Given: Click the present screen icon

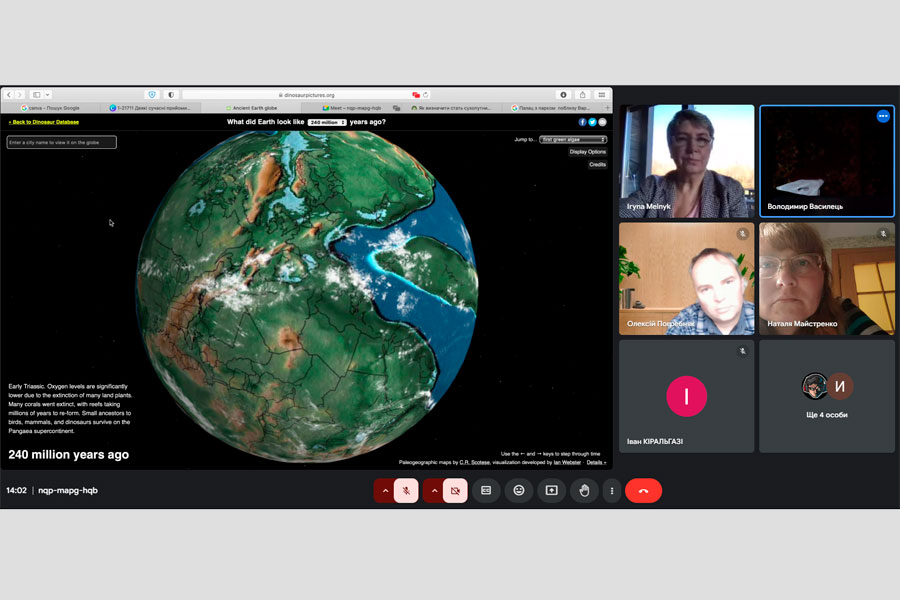Looking at the screenshot, I should [551, 491].
